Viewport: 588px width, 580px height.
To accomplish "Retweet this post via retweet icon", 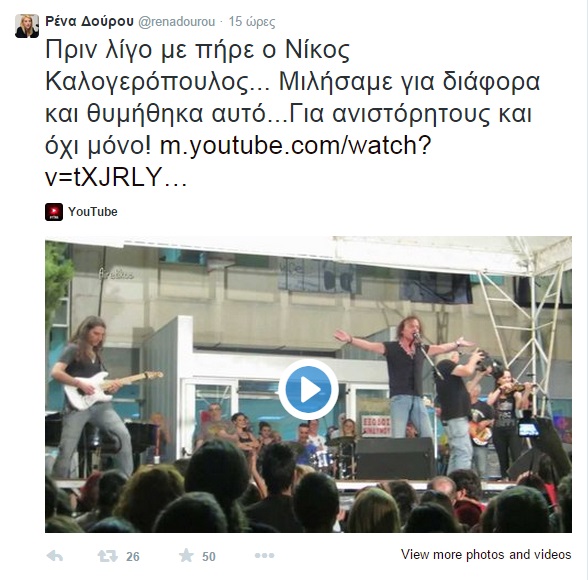I will point(108,556).
